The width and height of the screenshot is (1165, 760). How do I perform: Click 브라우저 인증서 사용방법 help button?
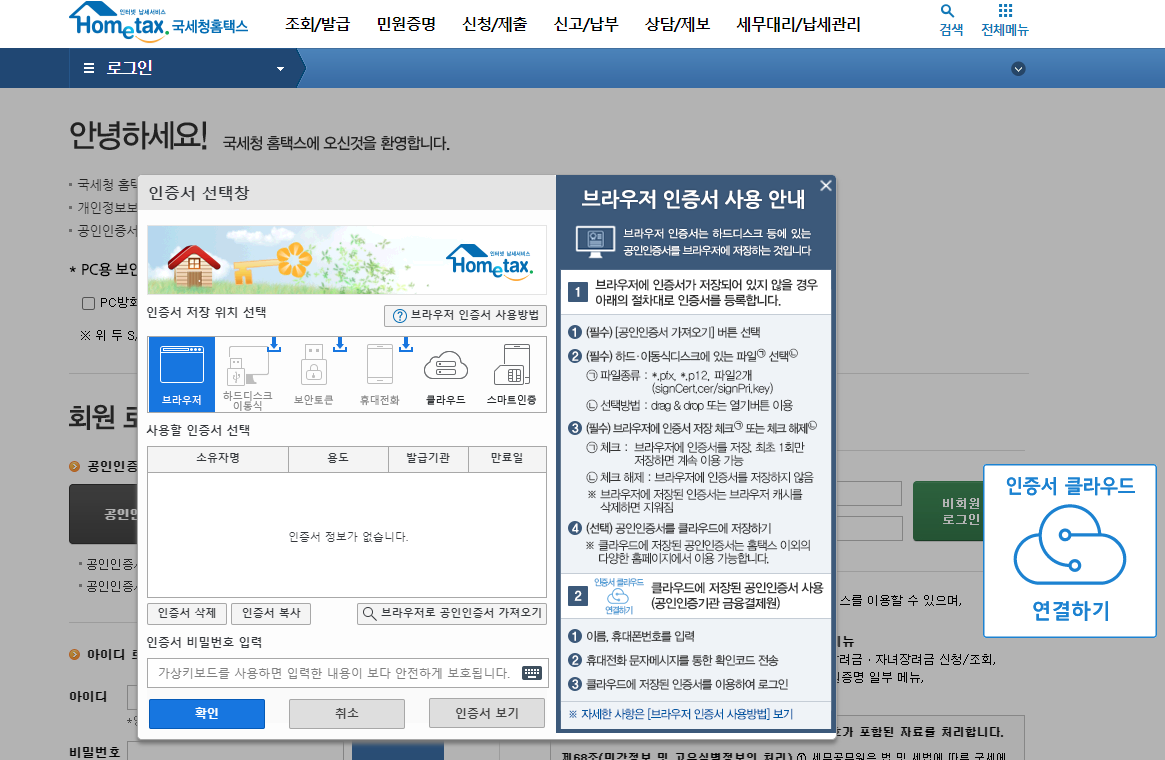pos(465,315)
